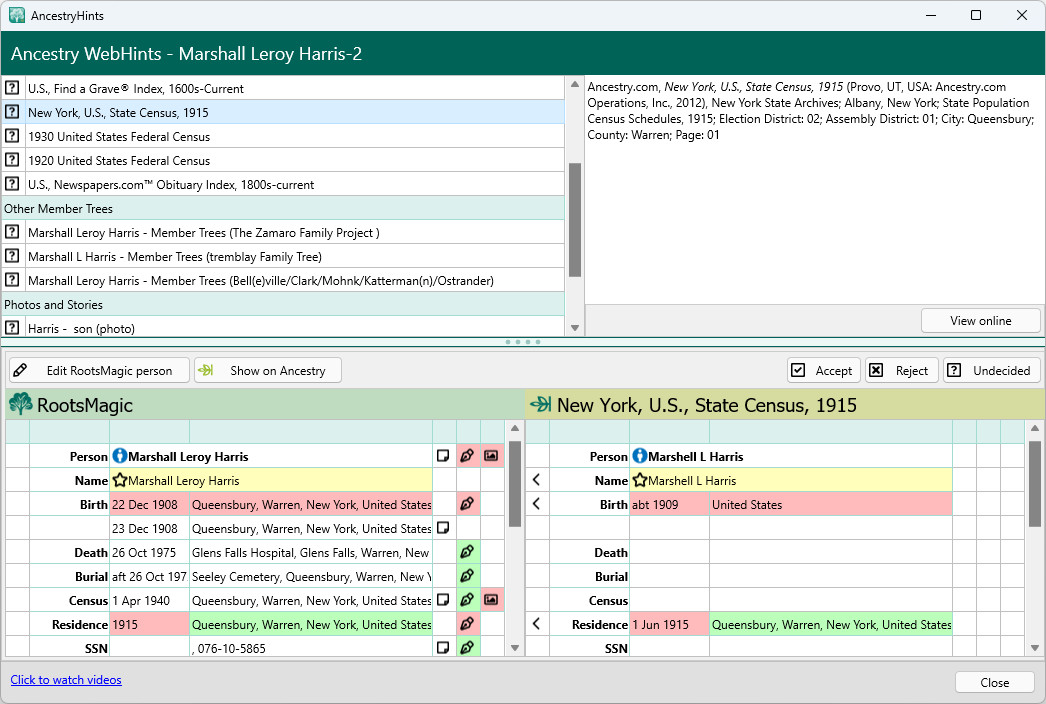This screenshot has height=704, width=1046.
Task: Set the hint status to Undecided
Action: coord(990,370)
